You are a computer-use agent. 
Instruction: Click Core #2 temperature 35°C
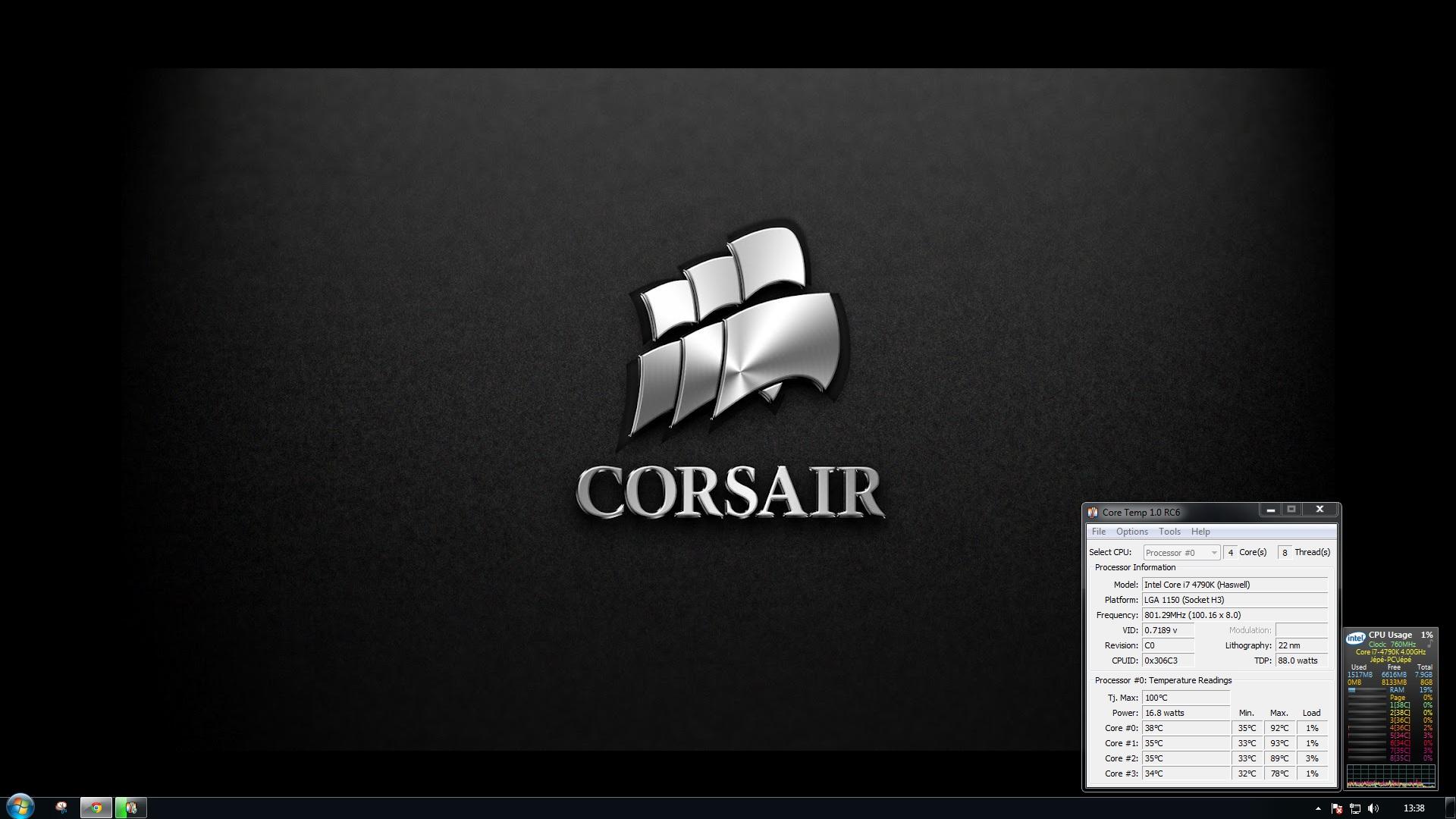pos(1186,758)
